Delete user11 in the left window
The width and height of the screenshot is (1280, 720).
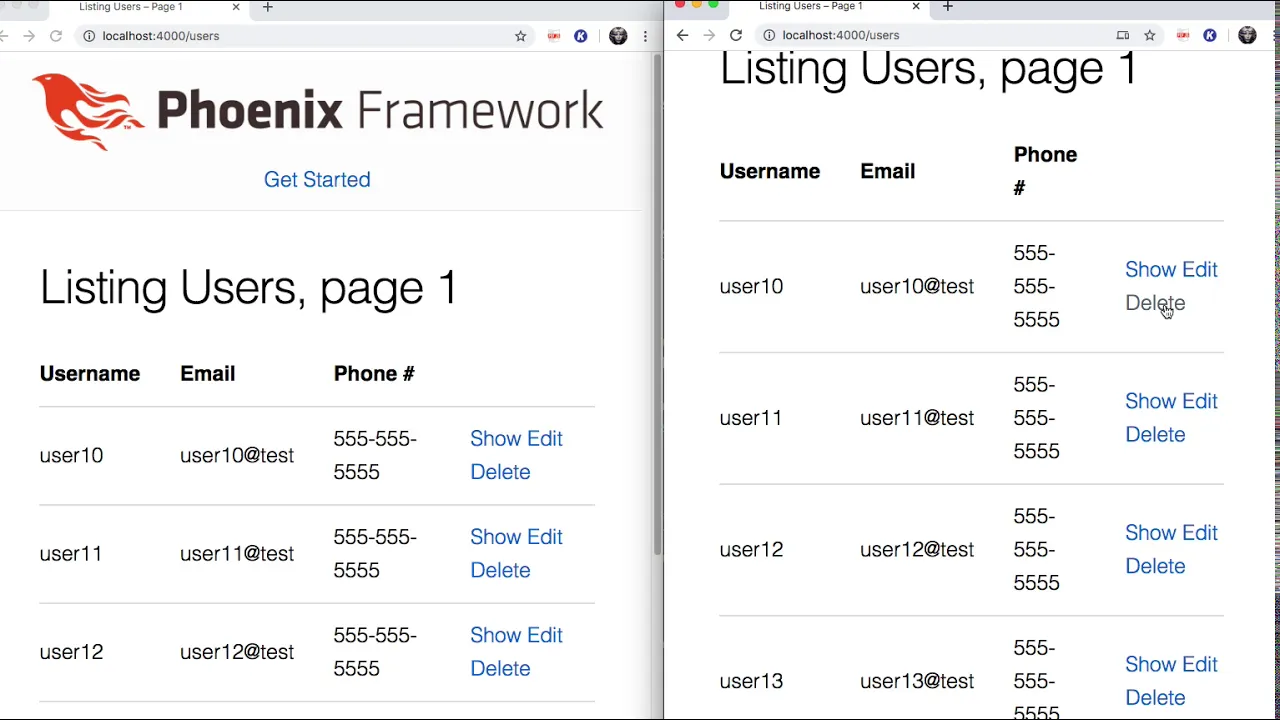(x=500, y=570)
